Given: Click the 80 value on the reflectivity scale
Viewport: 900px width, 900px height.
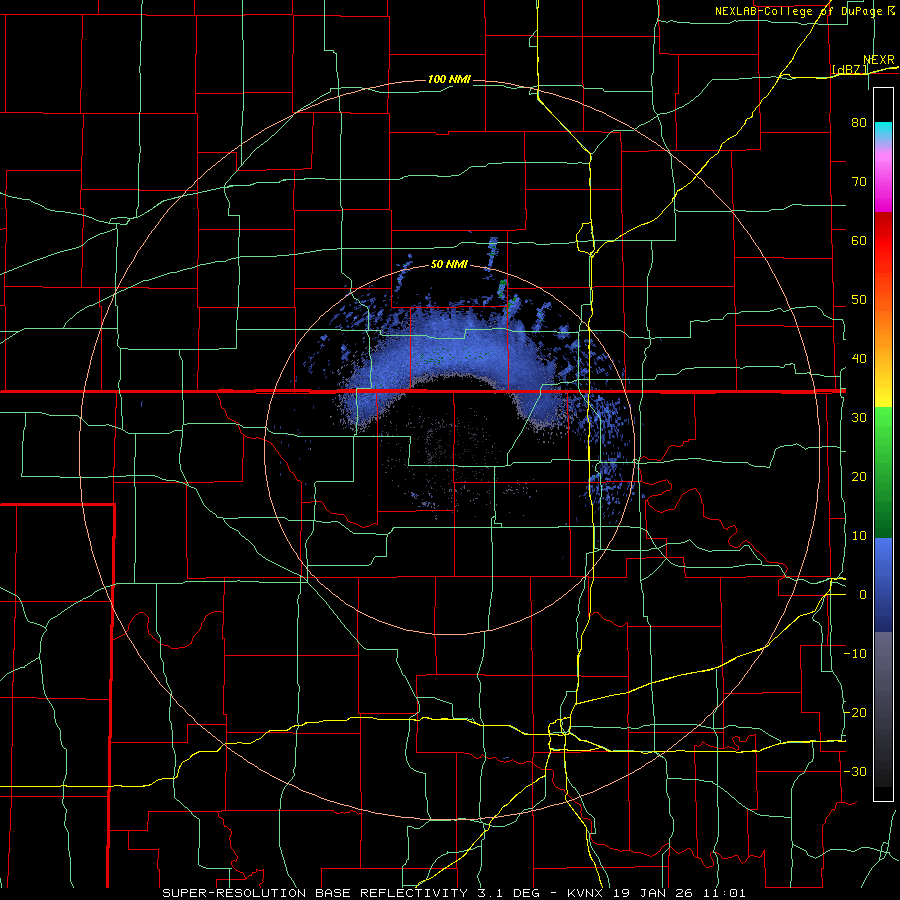Looking at the screenshot, I should click(x=859, y=122).
